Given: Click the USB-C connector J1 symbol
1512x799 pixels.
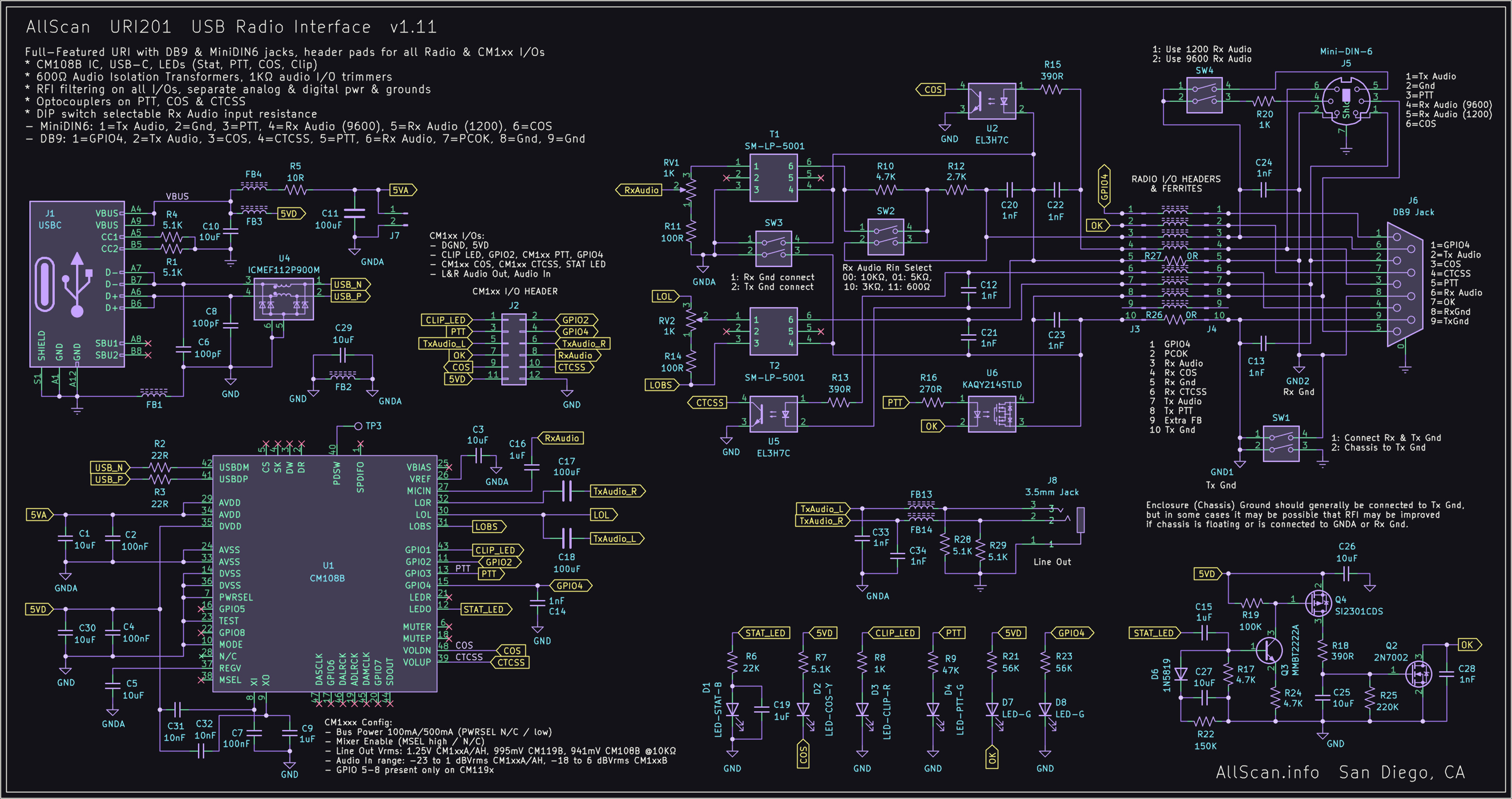Looking at the screenshot, I should tap(77, 284).
